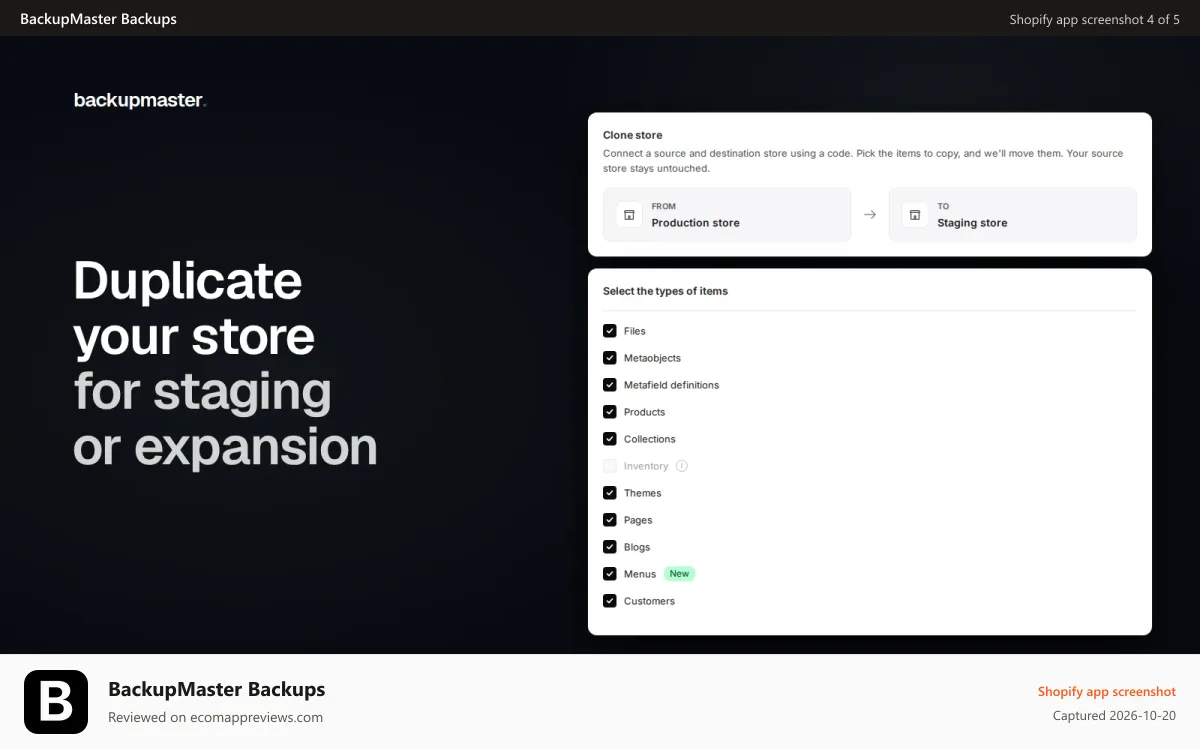Uncheck the Customers checkbox

pos(610,601)
